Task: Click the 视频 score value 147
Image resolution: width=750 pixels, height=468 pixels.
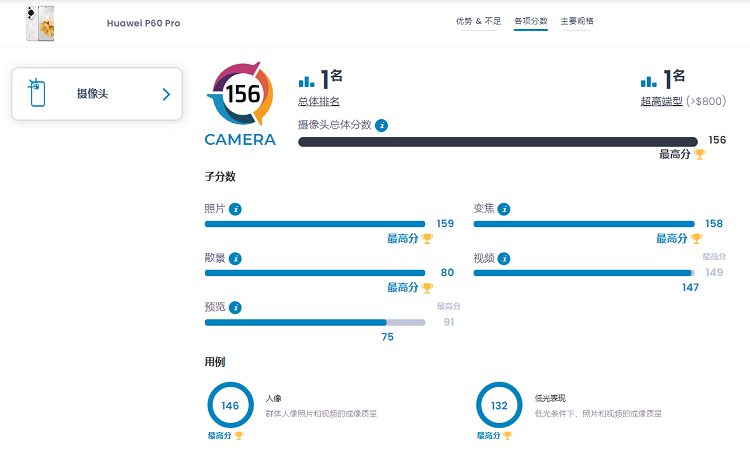Action: click(x=690, y=288)
